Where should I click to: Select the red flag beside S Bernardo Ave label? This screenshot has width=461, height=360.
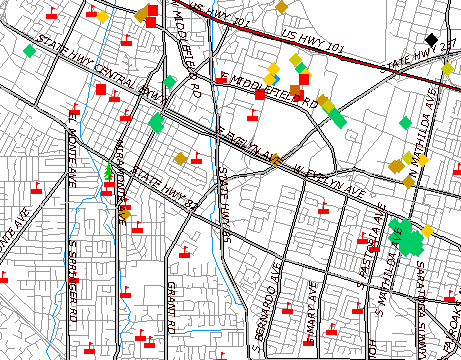click(x=287, y=308)
